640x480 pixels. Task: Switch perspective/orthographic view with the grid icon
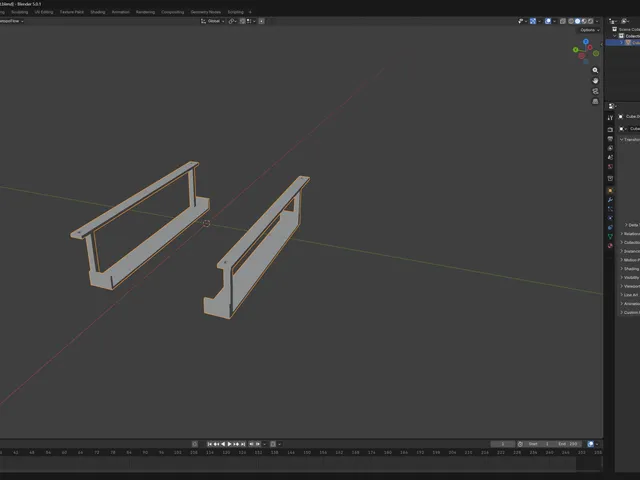(595, 101)
